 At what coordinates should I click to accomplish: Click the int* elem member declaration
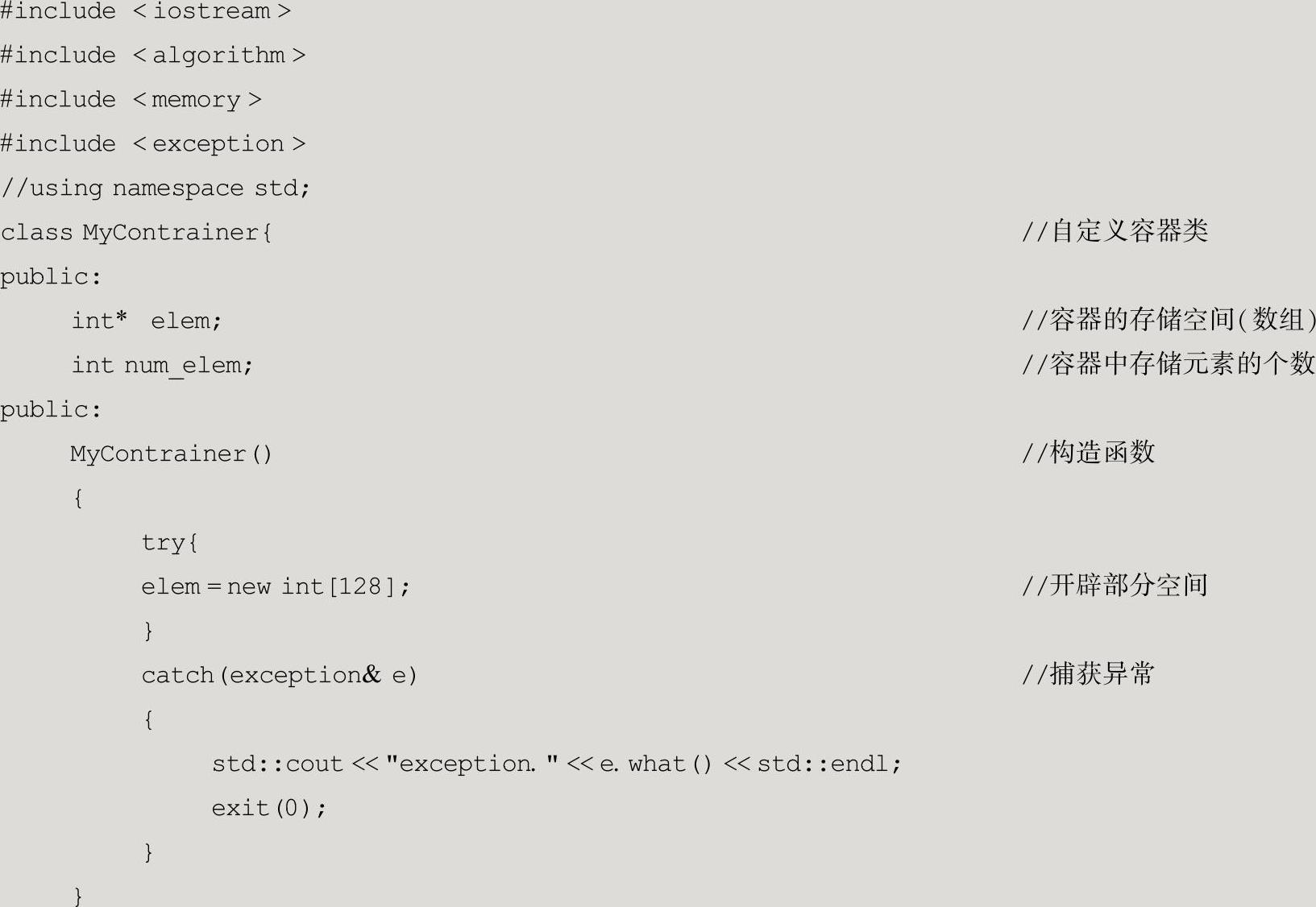point(147,321)
